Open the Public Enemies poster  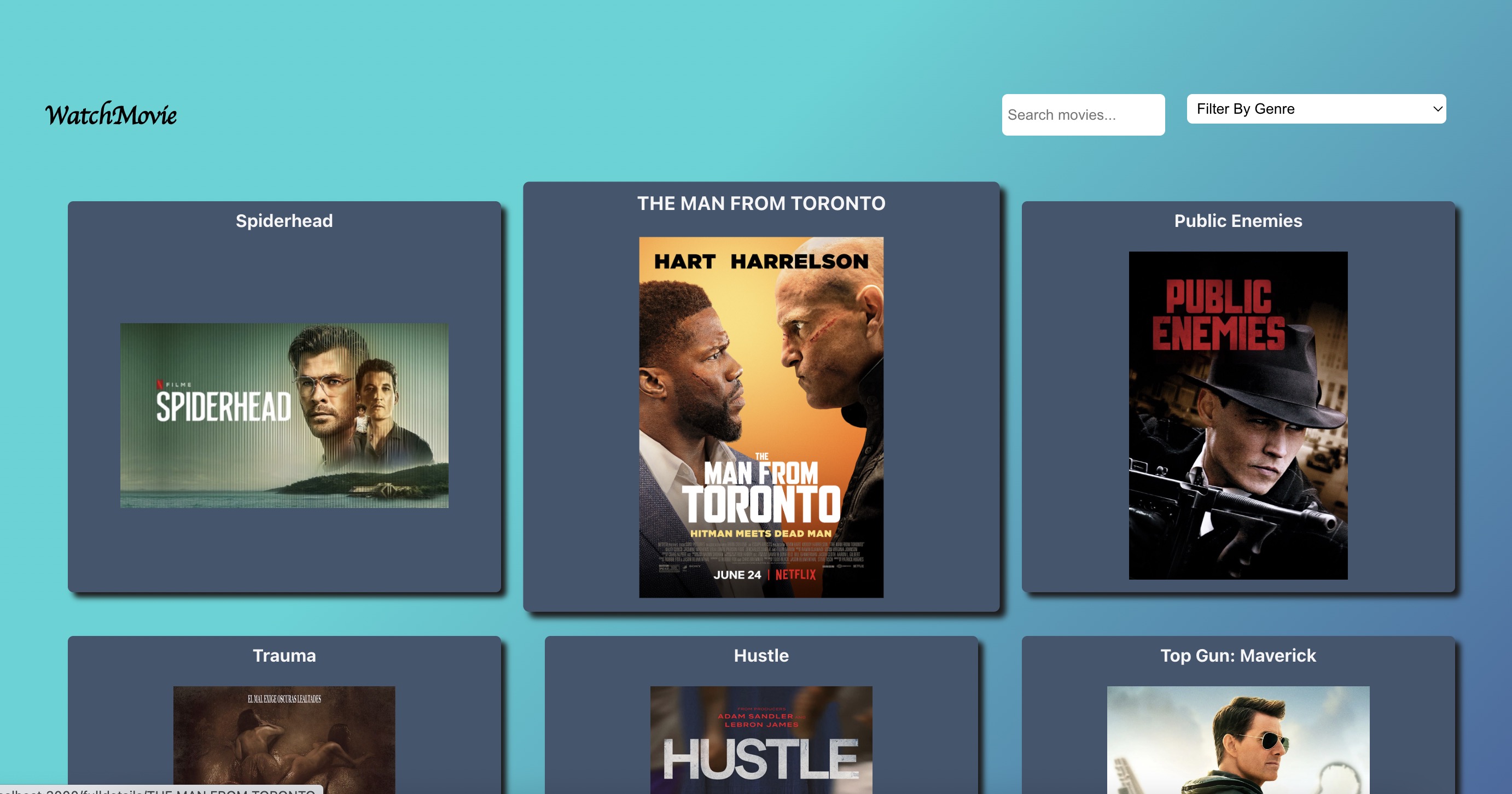[1238, 416]
